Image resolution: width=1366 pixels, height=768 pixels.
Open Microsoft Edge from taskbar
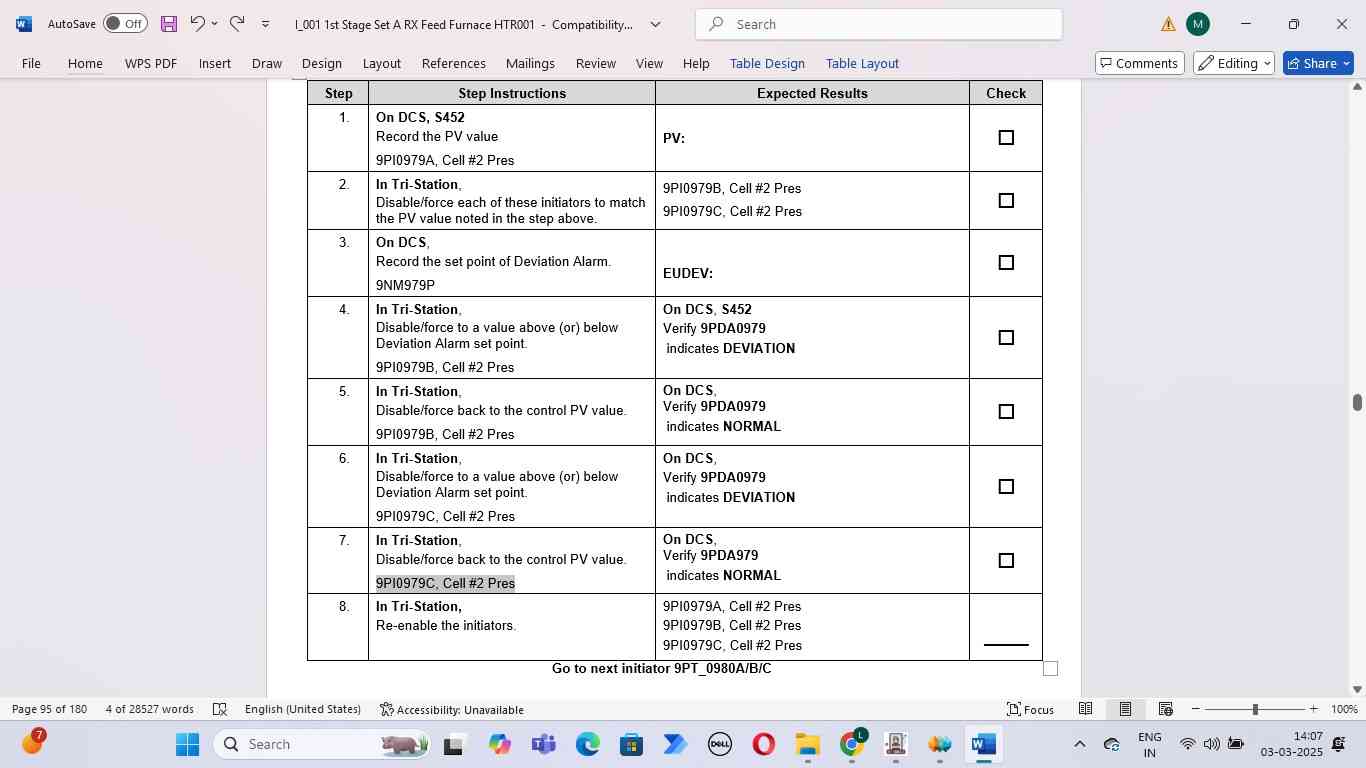pyautogui.click(x=587, y=744)
